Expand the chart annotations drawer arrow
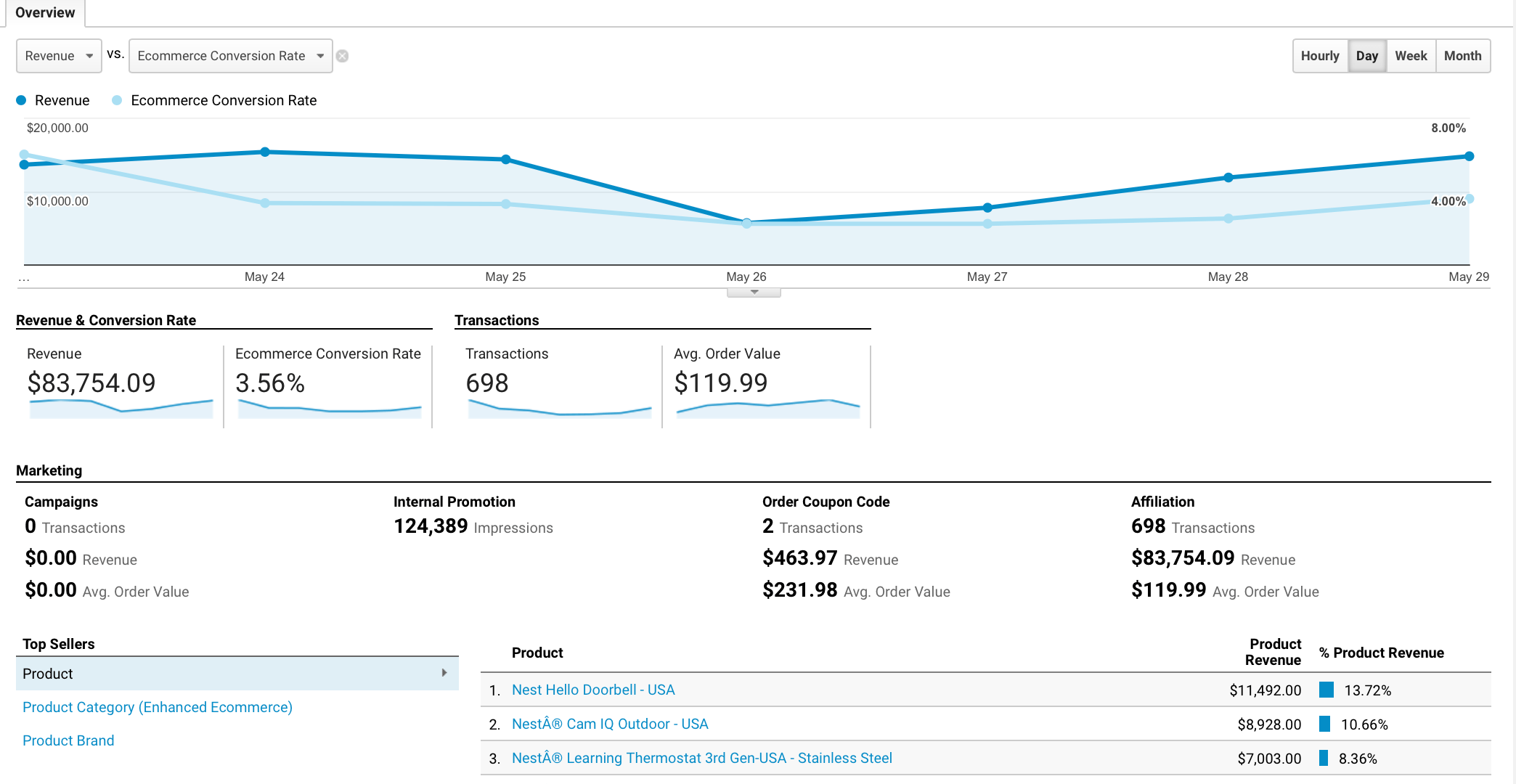 click(x=754, y=292)
